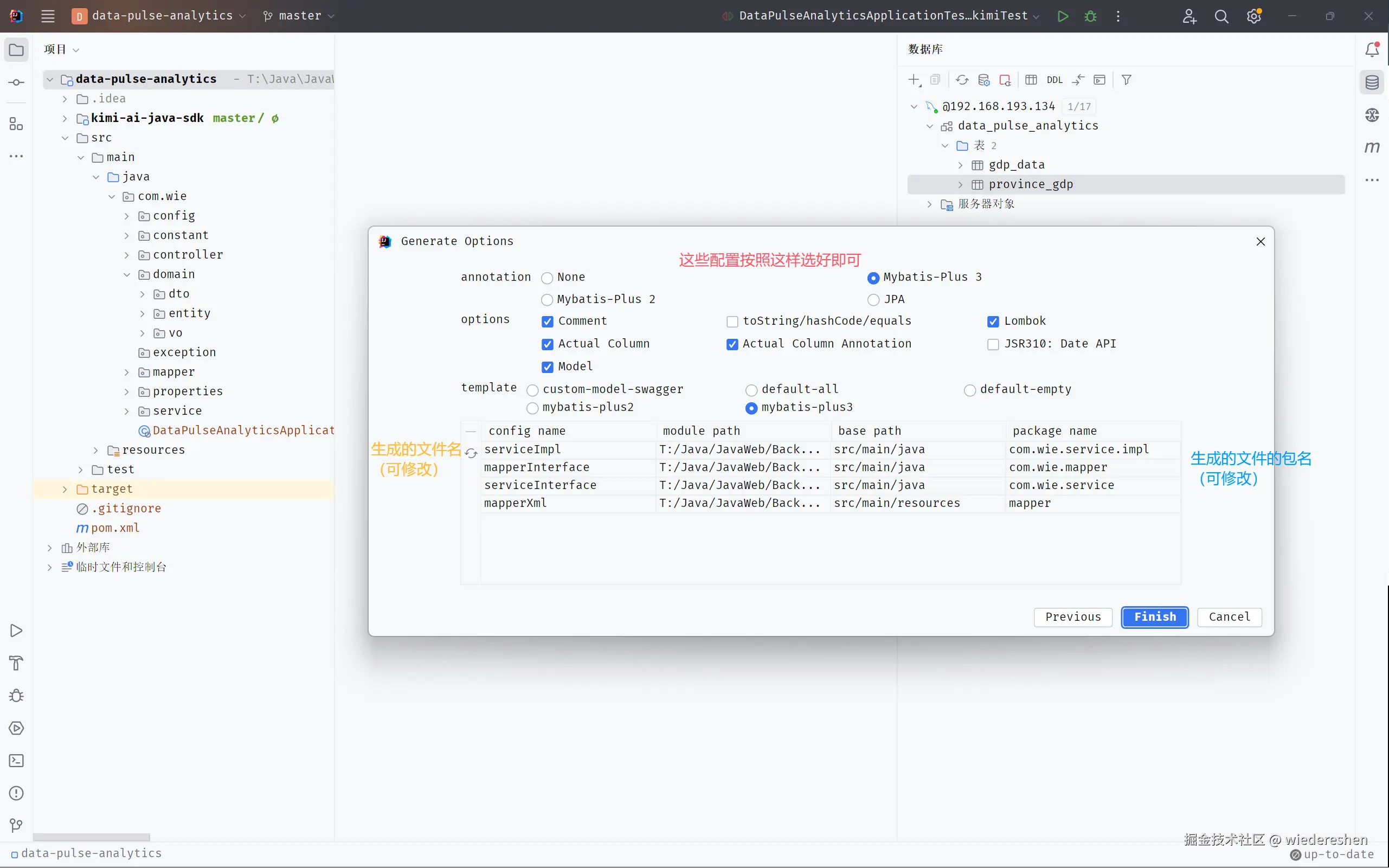Enable the toString/hashCode/equals checkbox

click(732, 322)
